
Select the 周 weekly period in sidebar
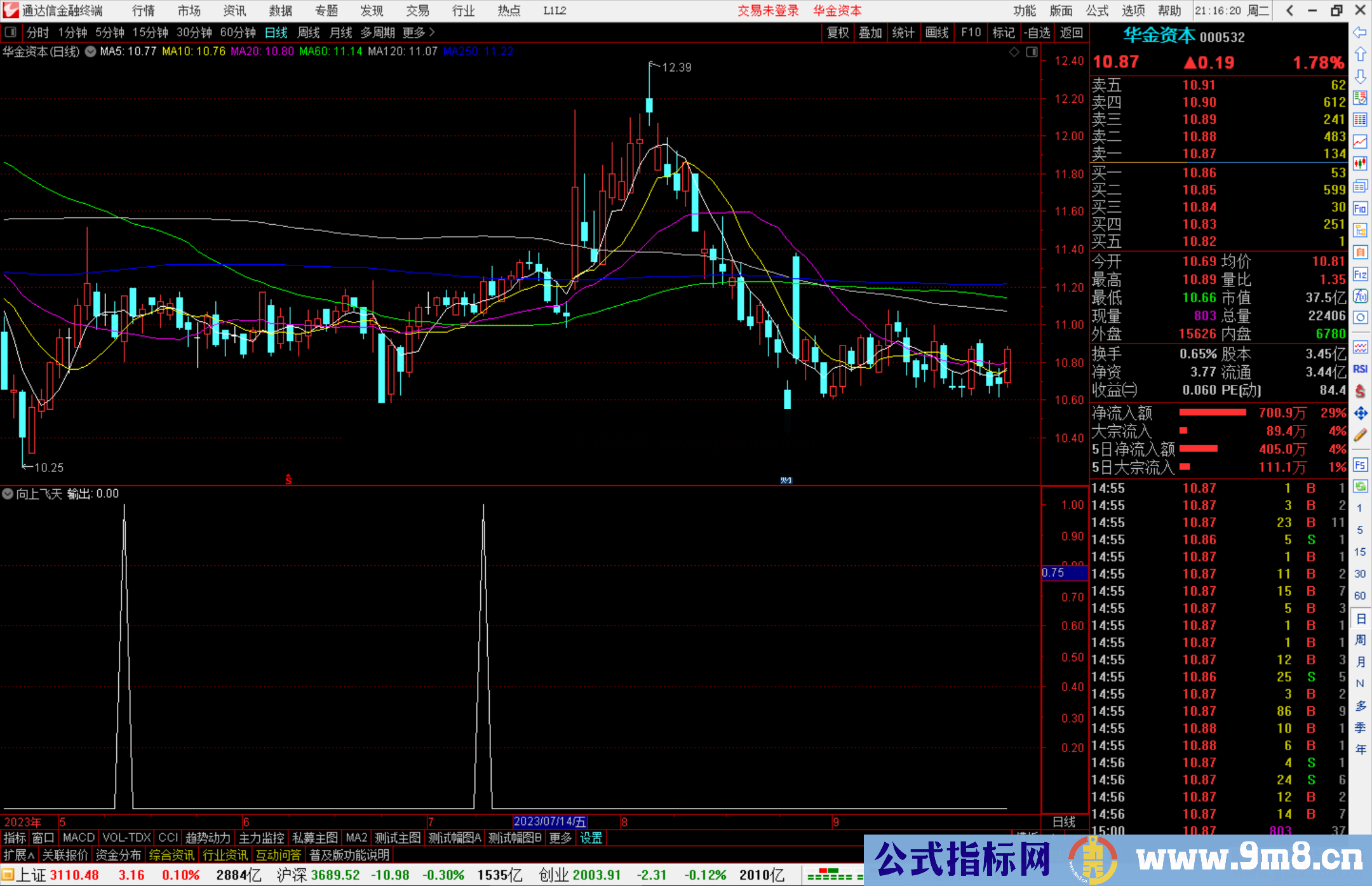coord(1360,640)
